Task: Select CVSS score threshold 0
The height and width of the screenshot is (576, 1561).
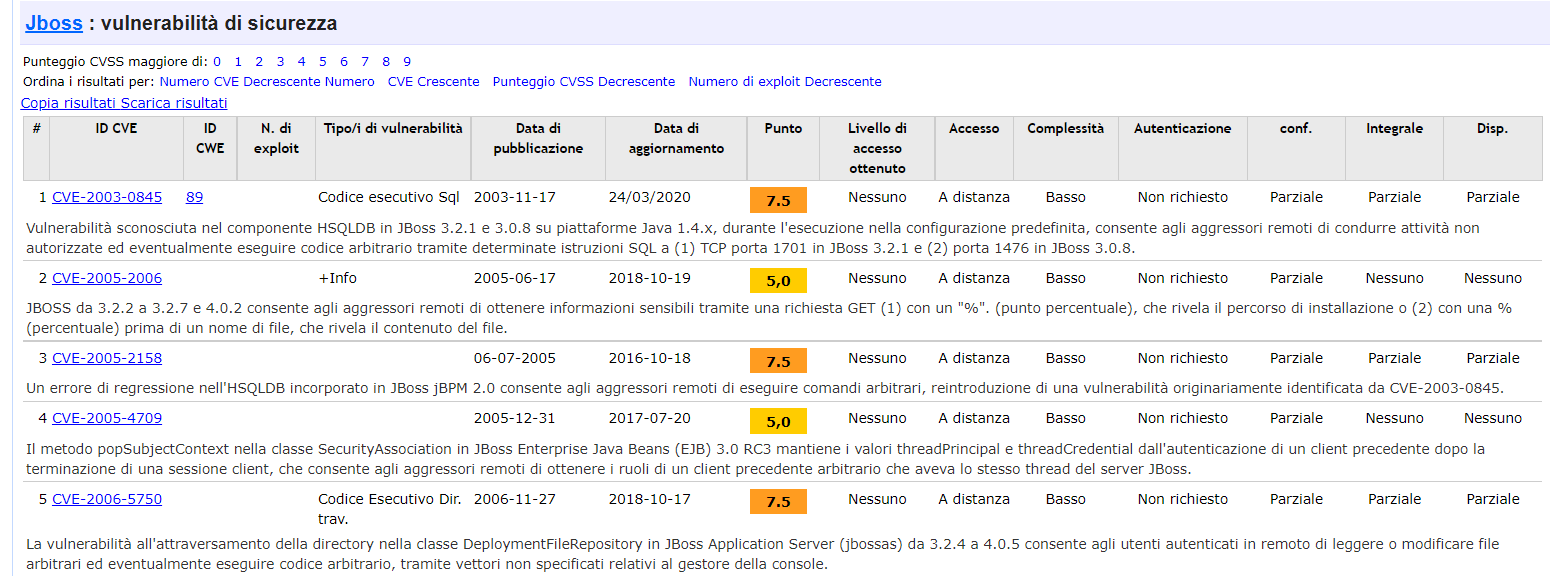Action: point(217,61)
